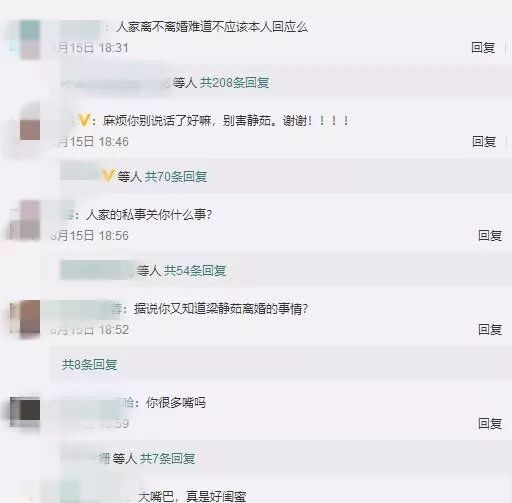Click the gold V badge beside 共70条回复

point(107,176)
